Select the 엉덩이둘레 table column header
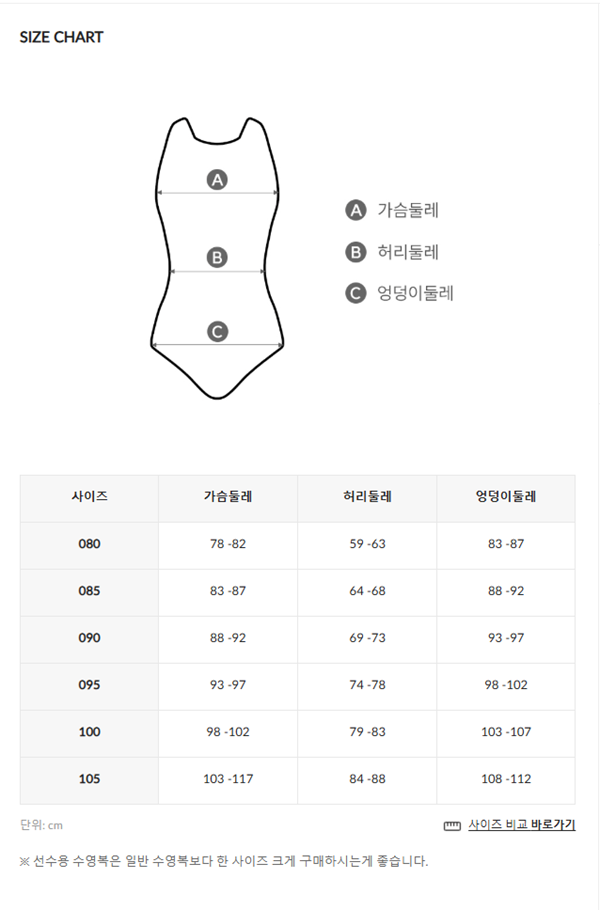The width and height of the screenshot is (600, 910). click(506, 498)
